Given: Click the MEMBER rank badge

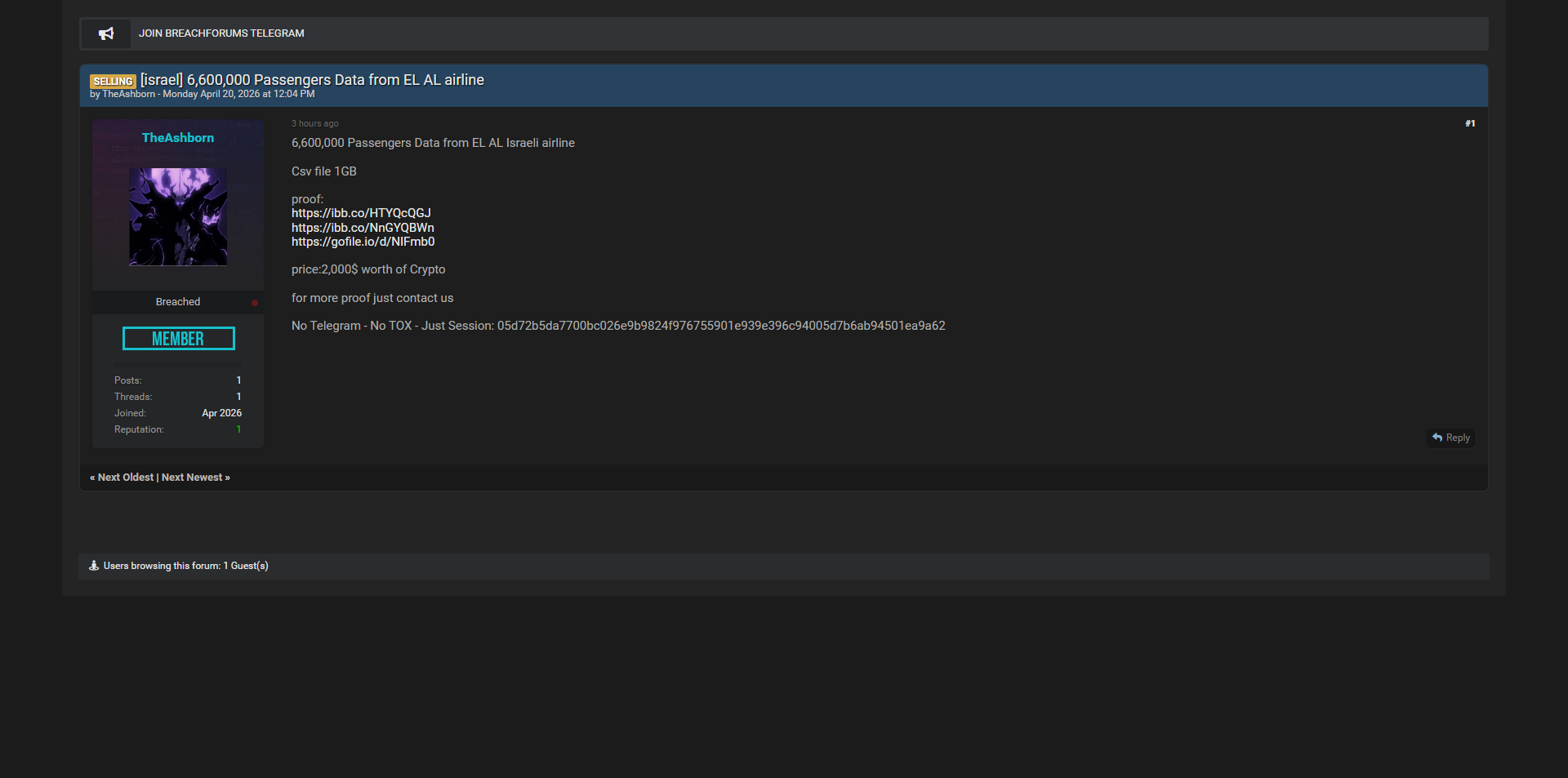Looking at the screenshot, I should [x=178, y=339].
